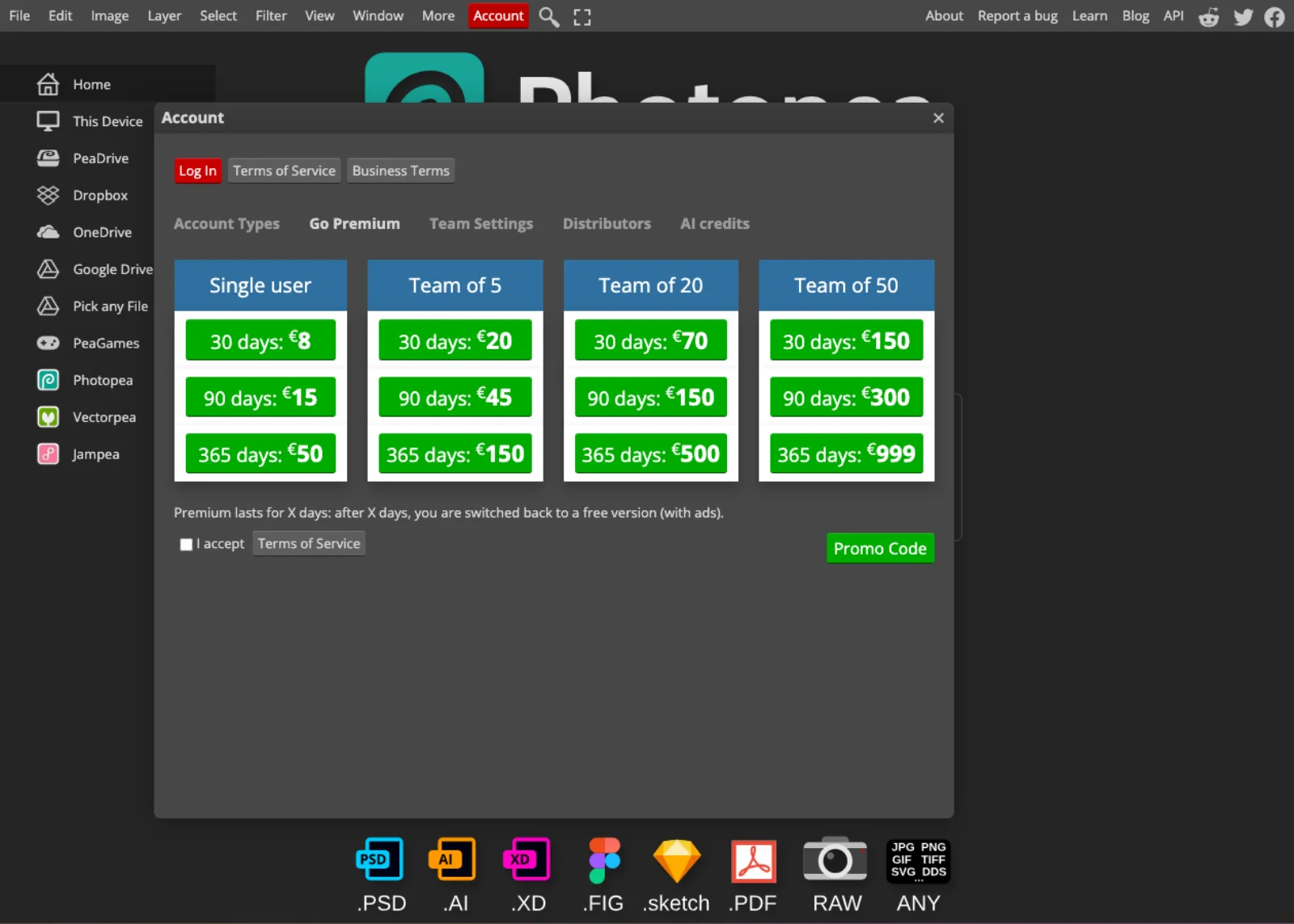
Task: Click the red Log In button
Action: (x=197, y=171)
